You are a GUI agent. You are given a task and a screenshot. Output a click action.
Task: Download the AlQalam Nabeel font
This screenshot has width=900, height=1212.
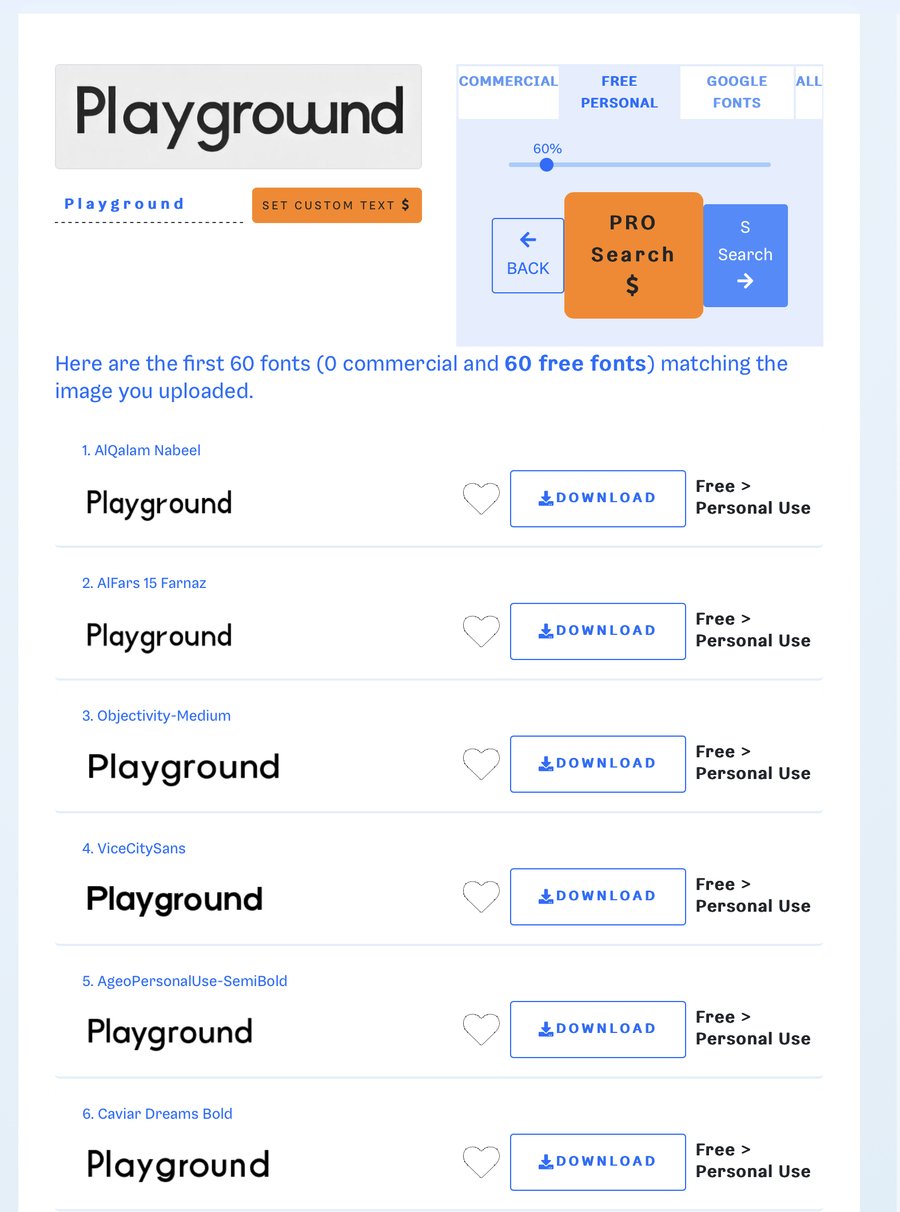click(598, 498)
